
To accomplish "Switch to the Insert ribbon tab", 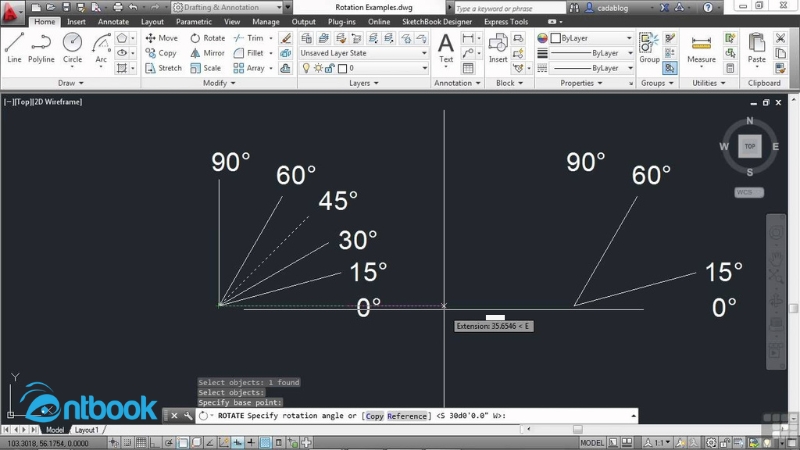I will click(76, 21).
